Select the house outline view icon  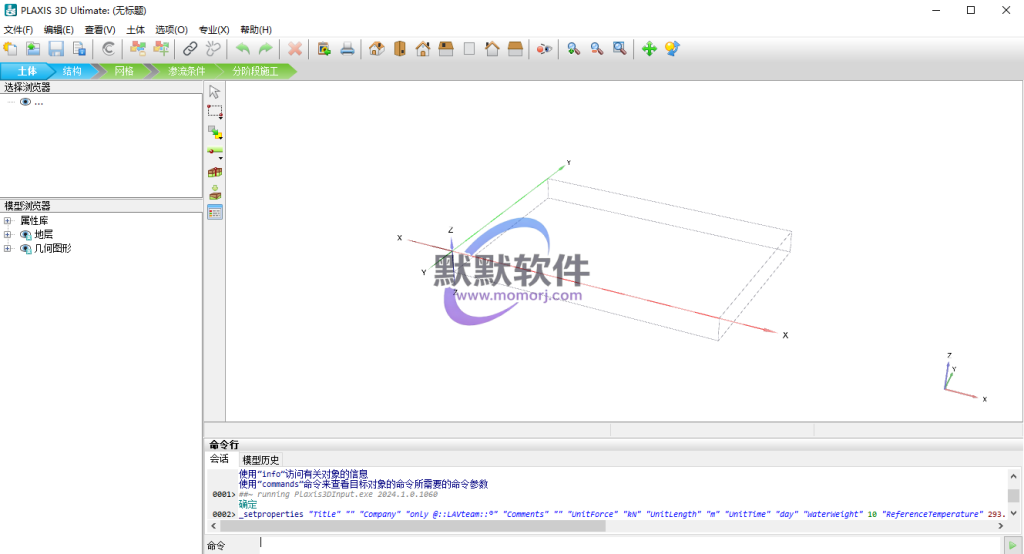(x=492, y=48)
